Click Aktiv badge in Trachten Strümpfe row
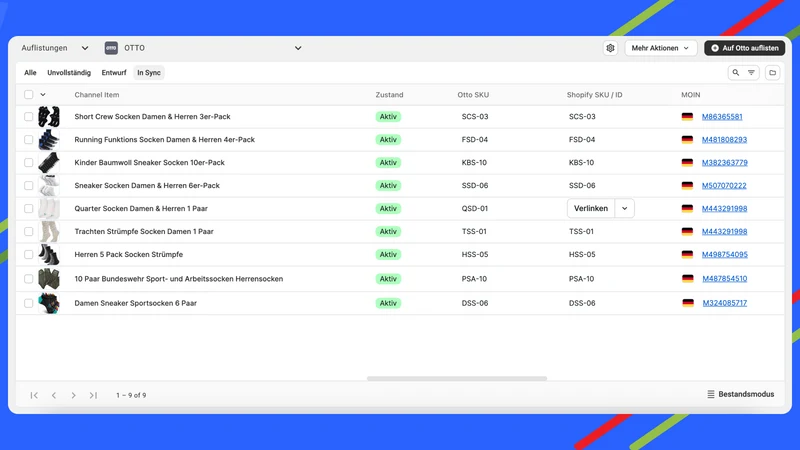 pos(388,232)
